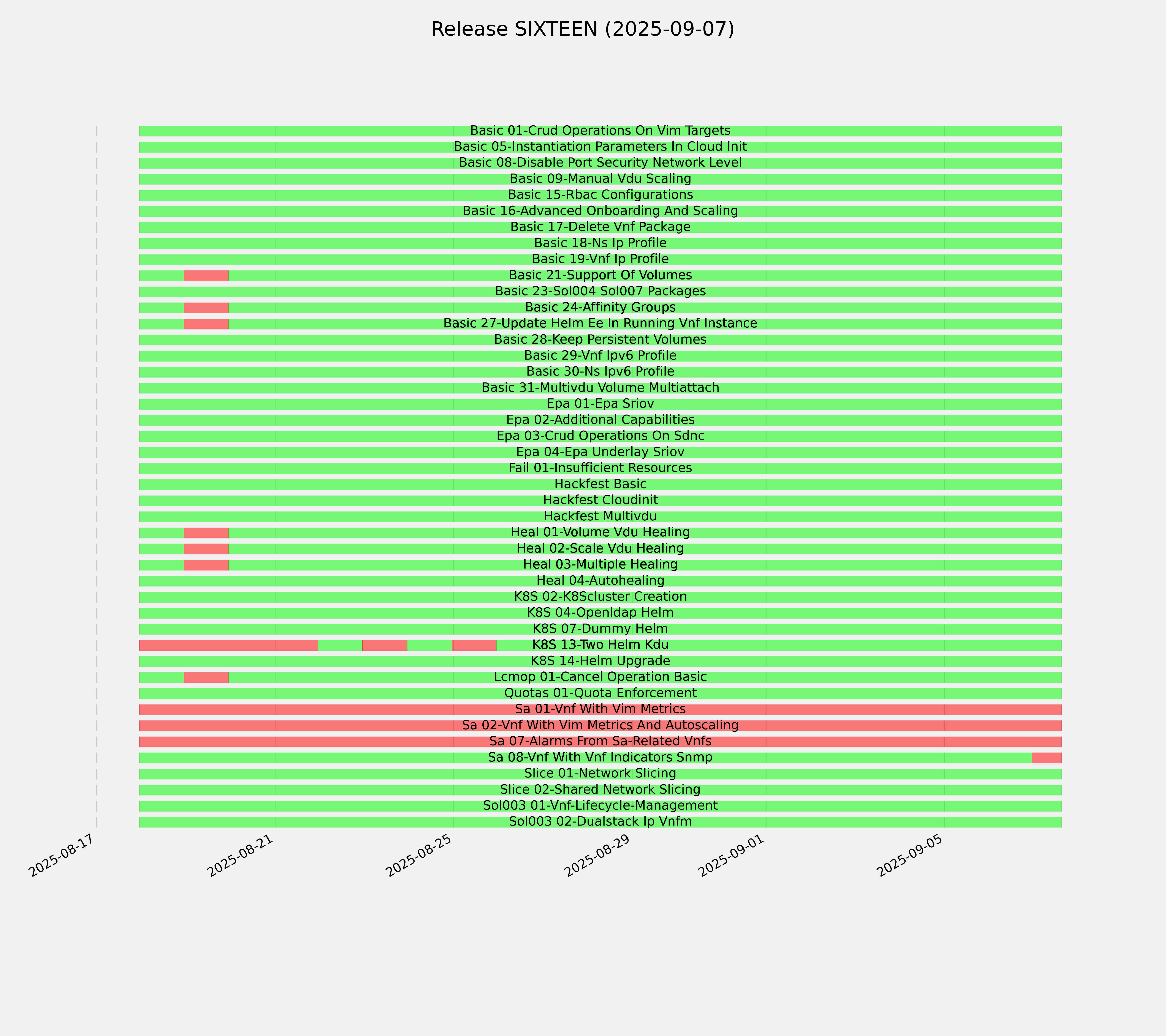Click the chart title Release SIXTEEN

(582, 29)
